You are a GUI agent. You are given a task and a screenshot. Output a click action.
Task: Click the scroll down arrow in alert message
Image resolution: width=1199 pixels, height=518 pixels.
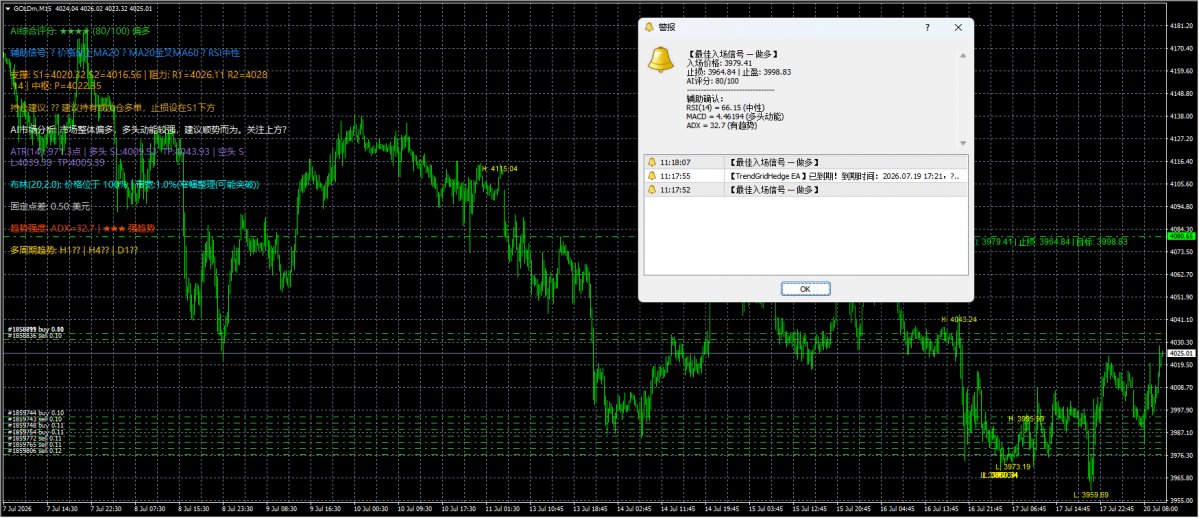[x=963, y=143]
